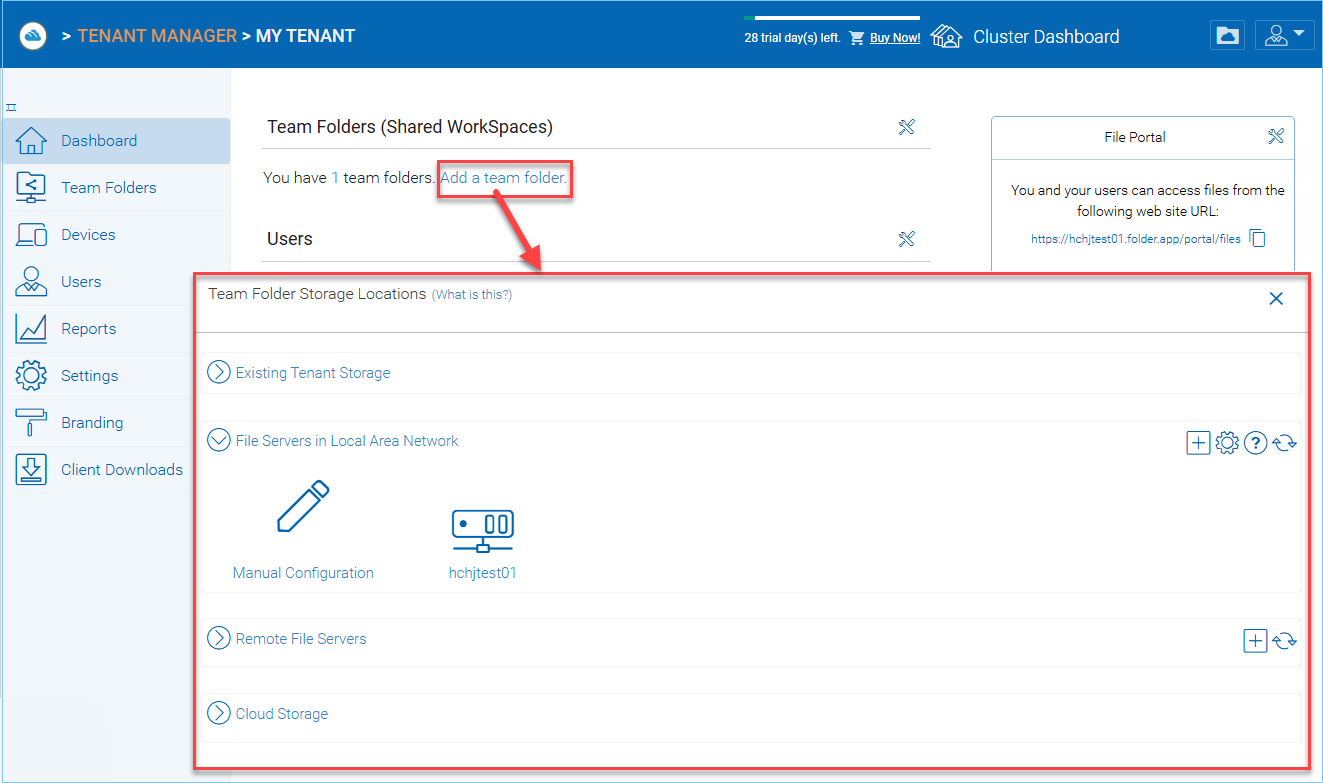Expand the Cloud Storage section

tap(219, 713)
